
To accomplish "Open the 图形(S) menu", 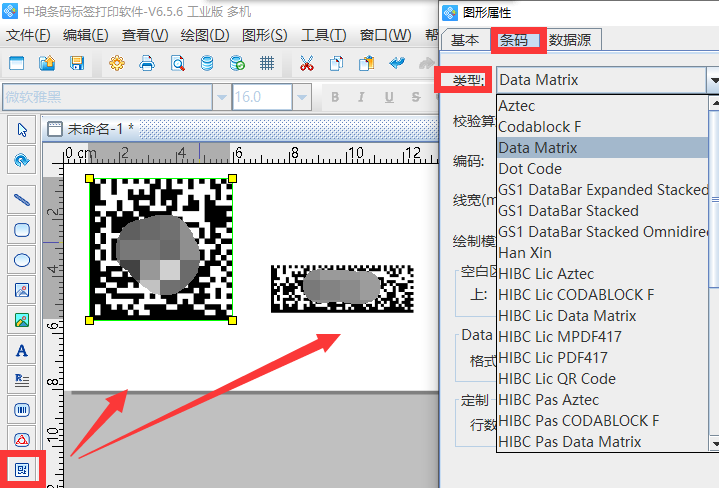I will click(x=265, y=35).
